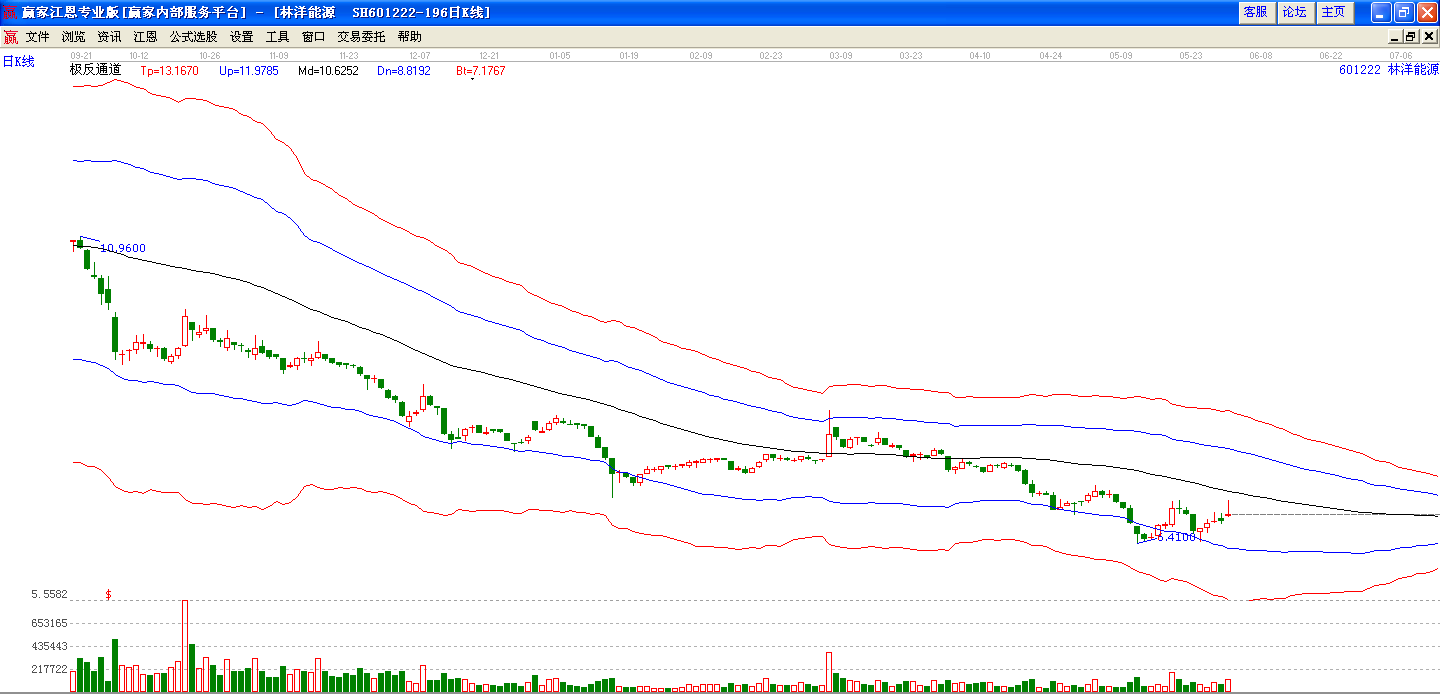Click the 601222 林洋能源 stock label

pos(1389,70)
